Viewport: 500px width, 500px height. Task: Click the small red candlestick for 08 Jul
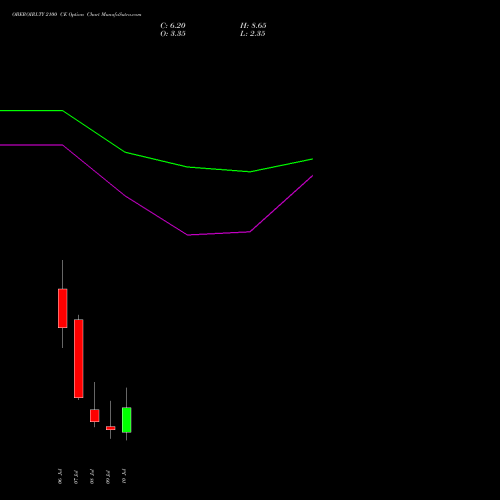(x=95, y=415)
